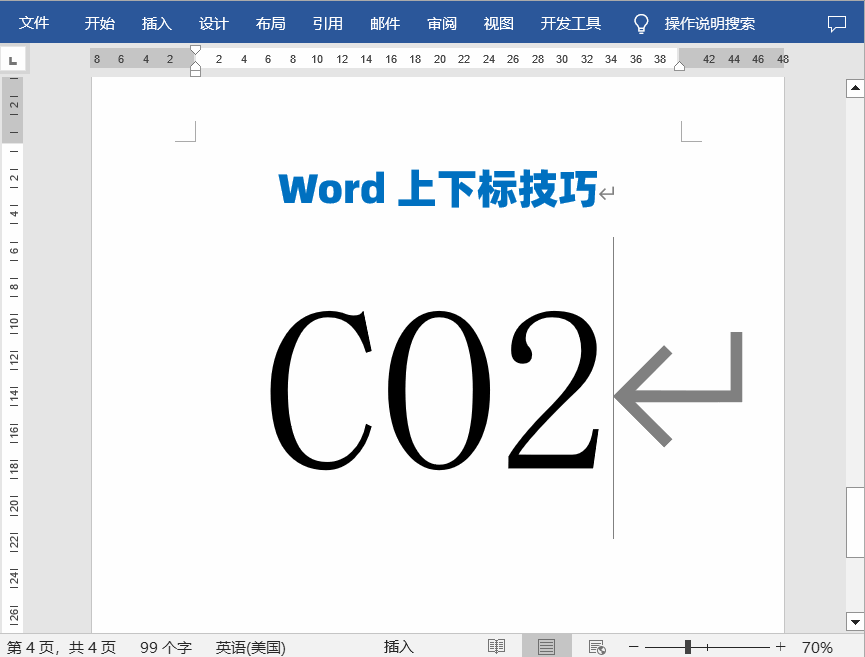Open the comments bubble icon at top right
The height and width of the screenshot is (657, 865).
click(x=837, y=22)
